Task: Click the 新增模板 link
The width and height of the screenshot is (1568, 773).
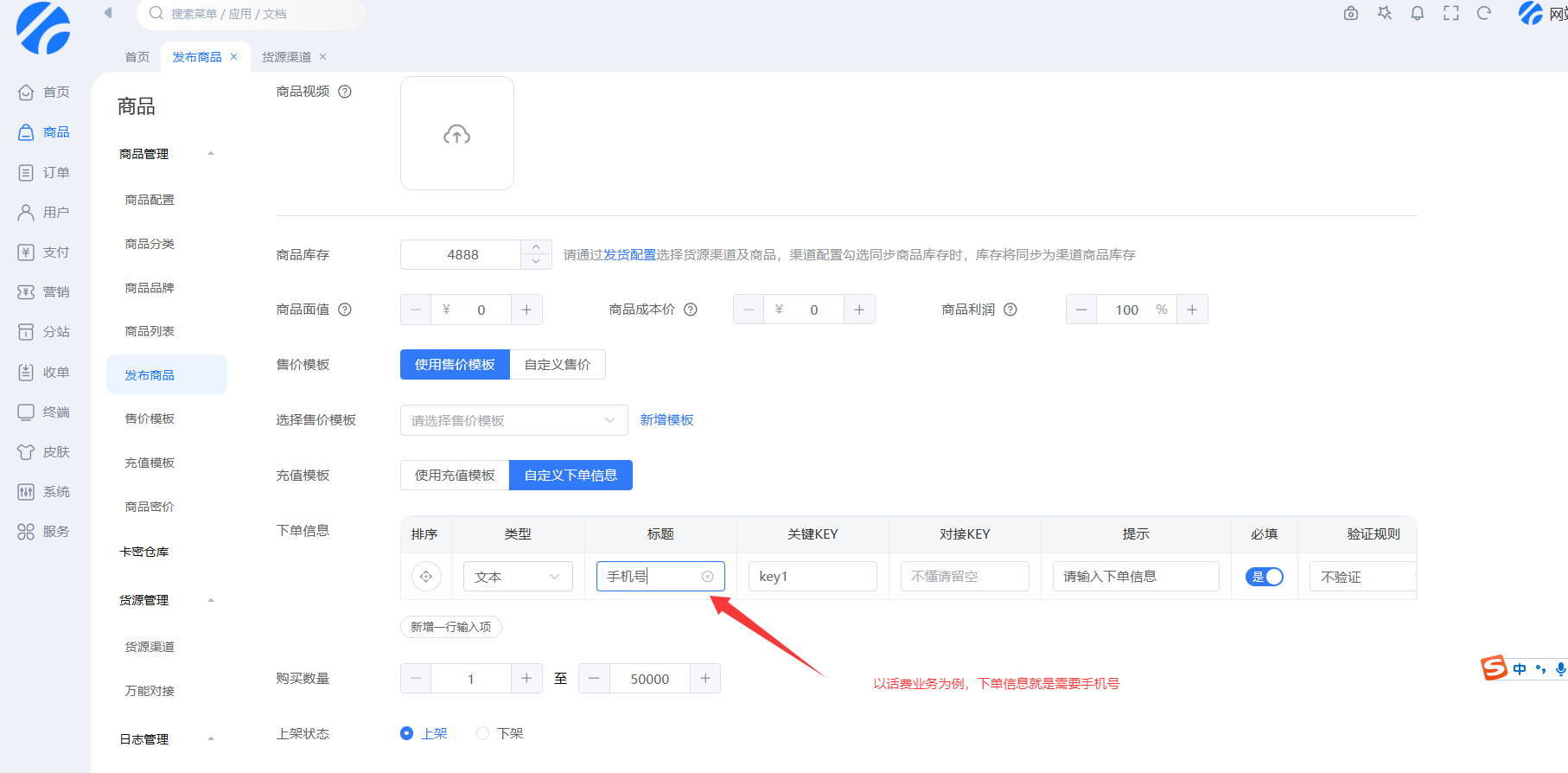Action: tap(666, 420)
